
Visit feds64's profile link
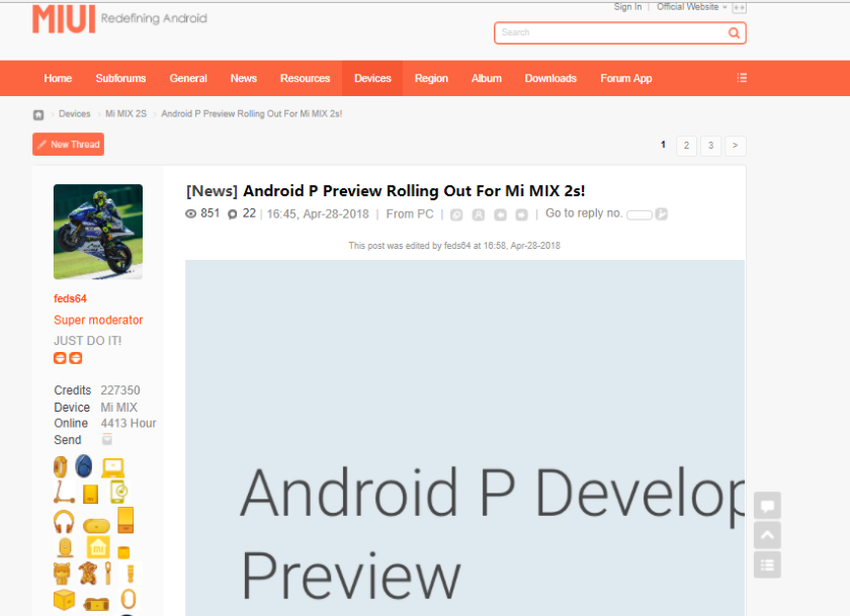(x=70, y=298)
